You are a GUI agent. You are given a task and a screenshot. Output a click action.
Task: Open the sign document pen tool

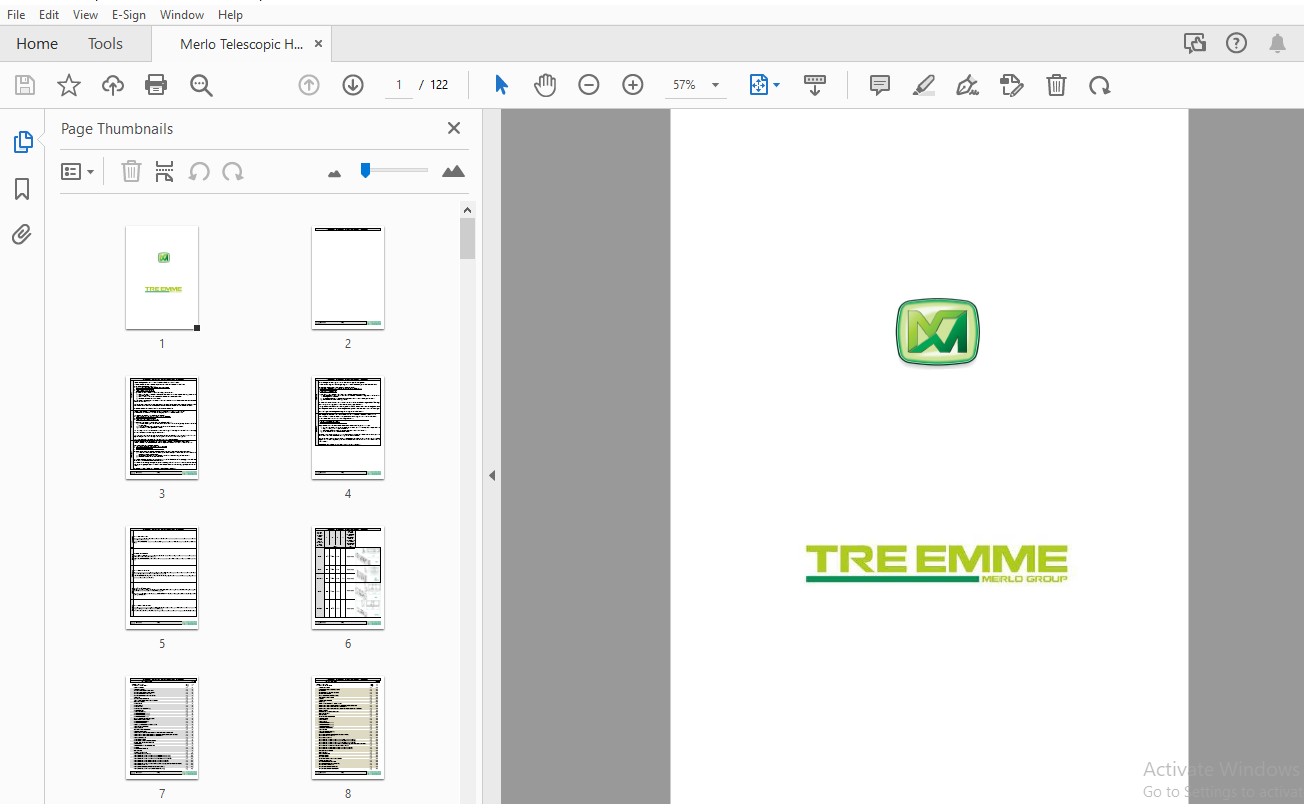(967, 85)
